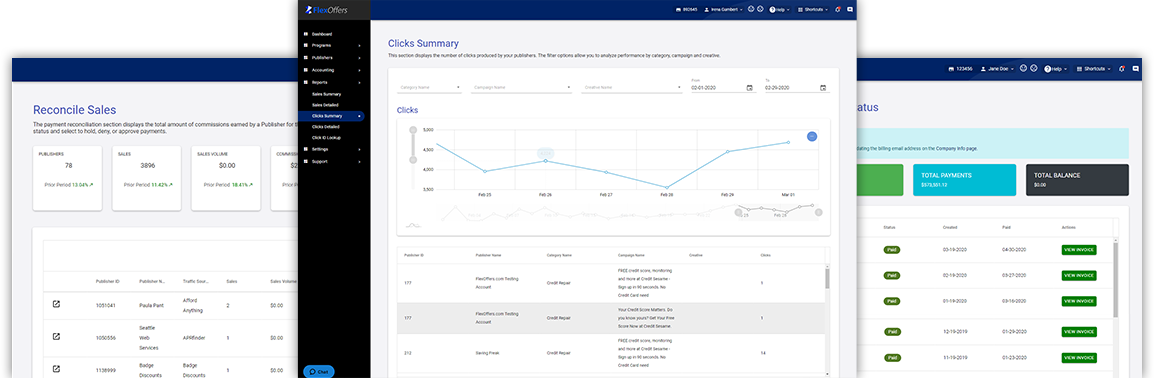Select Click ID Lookup in the sidebar

click(x=326, y=138)
